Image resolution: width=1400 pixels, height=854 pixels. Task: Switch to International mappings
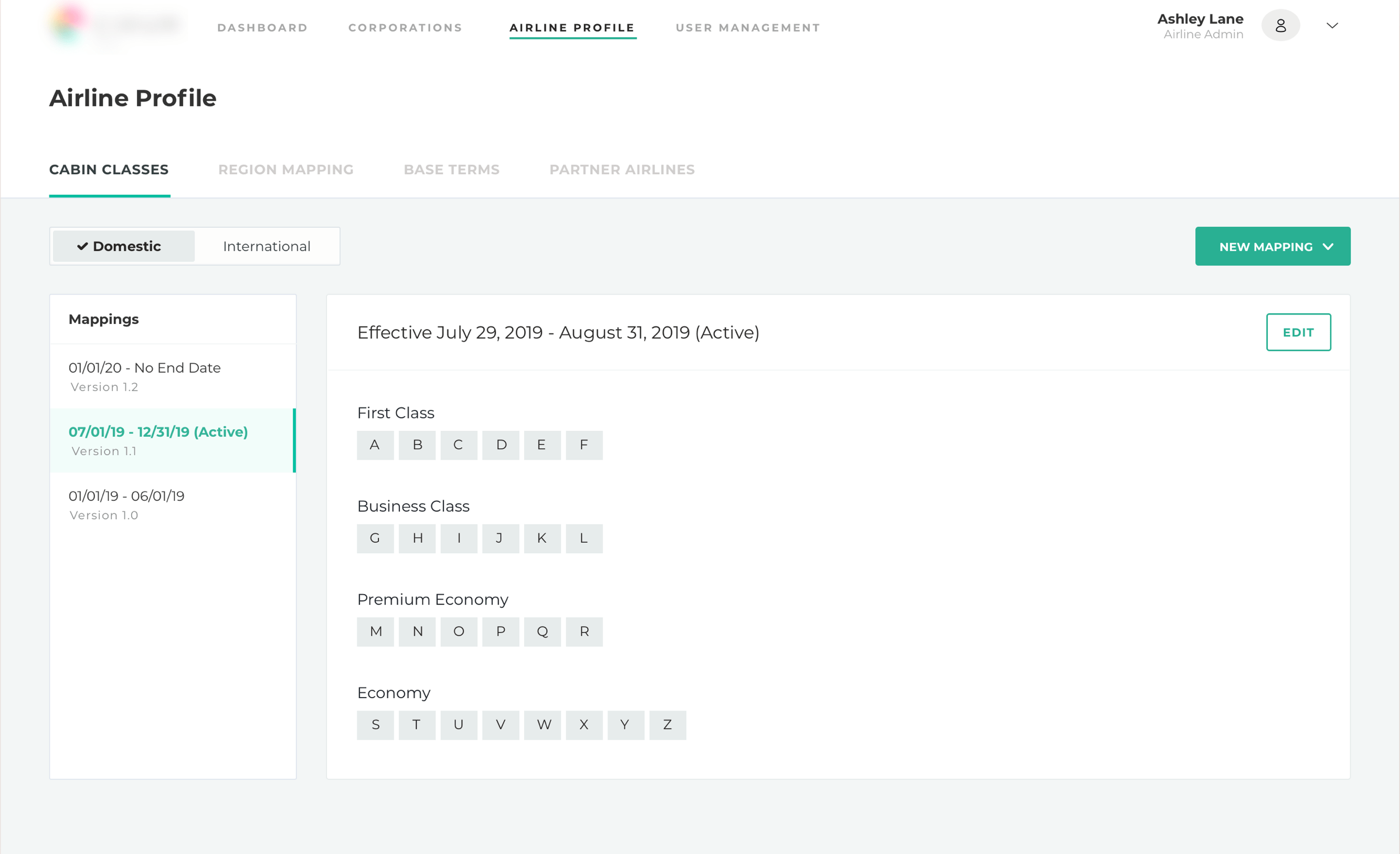tap(267, 247)
